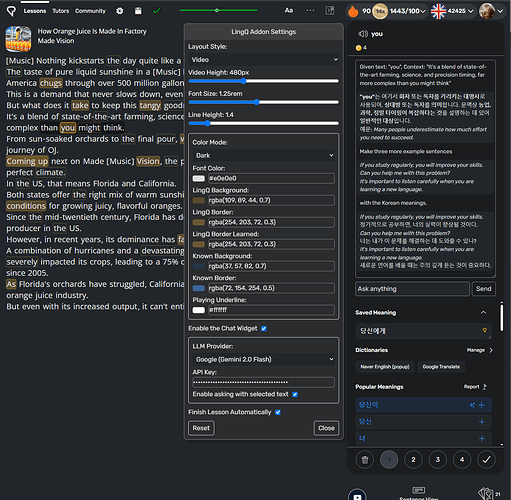The height and width of the screenshot is (500, 511).
Task: Add popular meaning 당신이 with plus icon
Action: (x=482, y=405)
